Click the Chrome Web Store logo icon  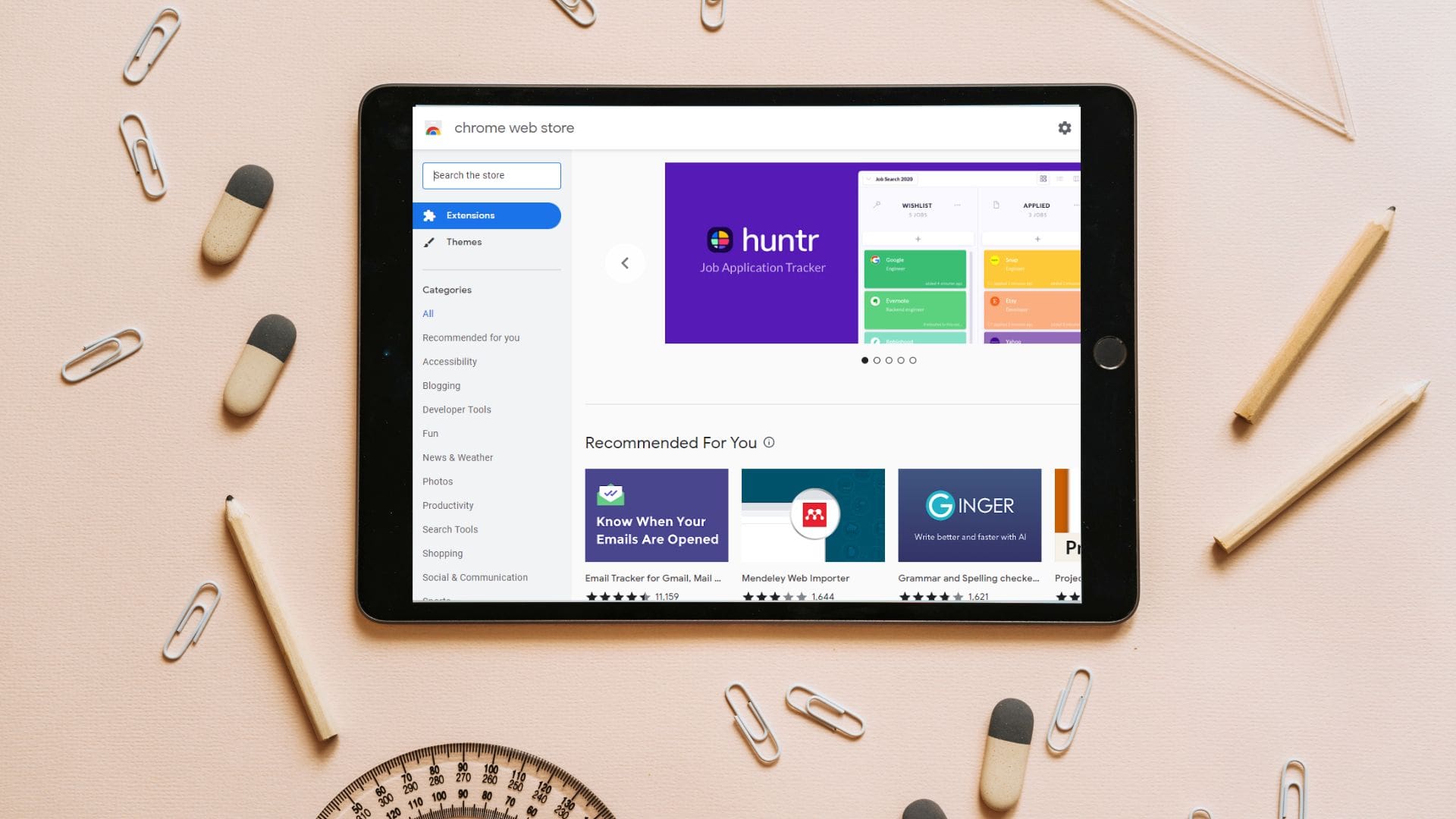point(432,127)
